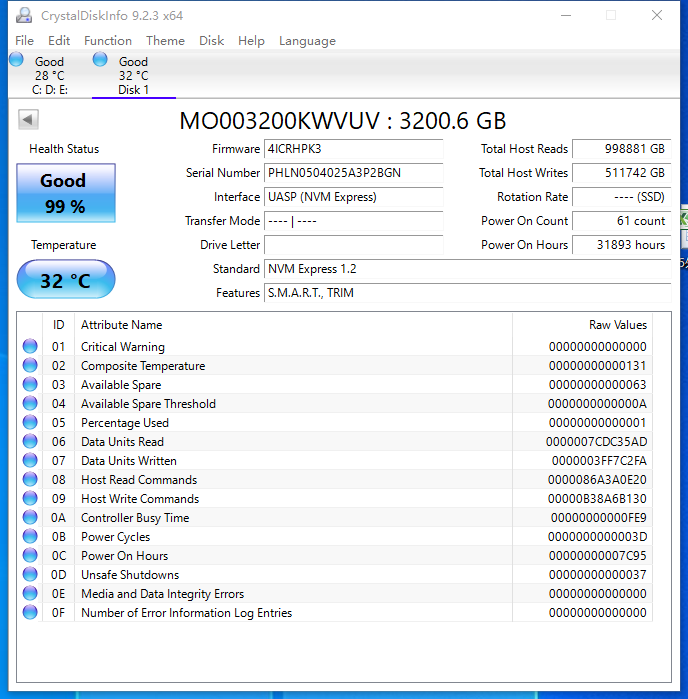Click raw value 0000003FF7C2FA
The height and width of the screenshot is (699, 688).
point(599,461)
